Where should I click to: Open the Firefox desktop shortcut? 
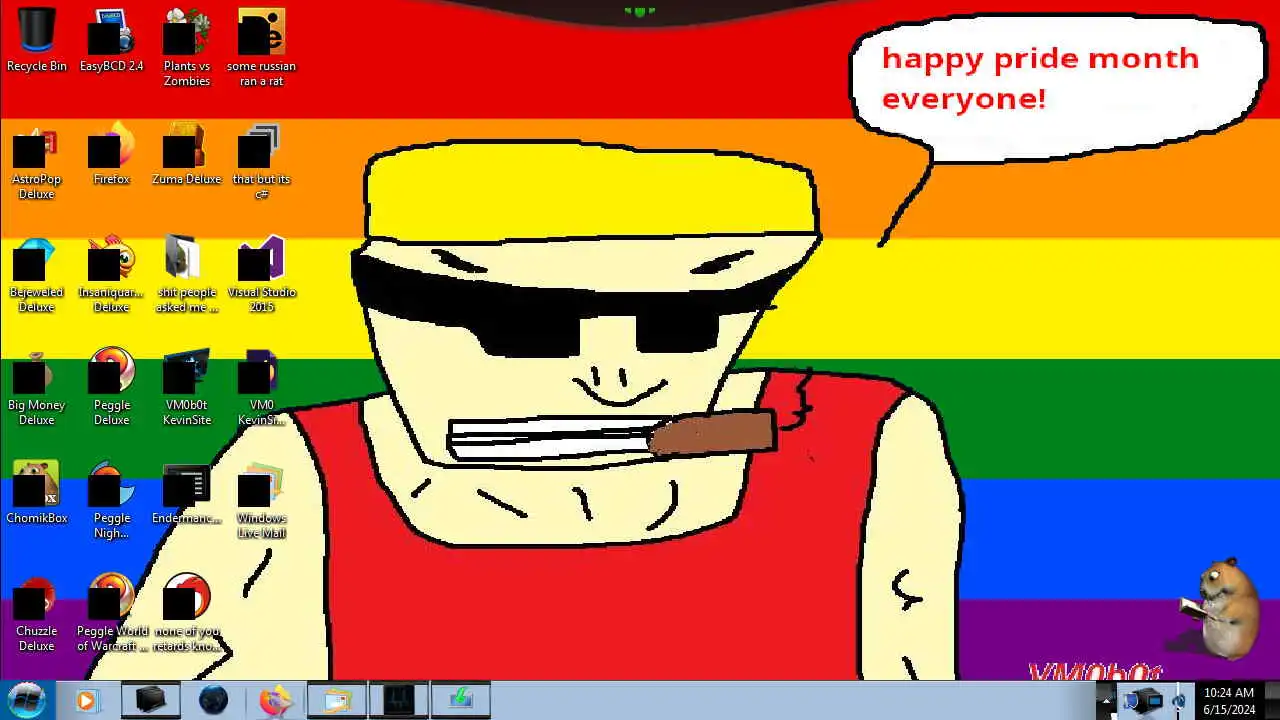pyautogui.click(x=111, y=153)
